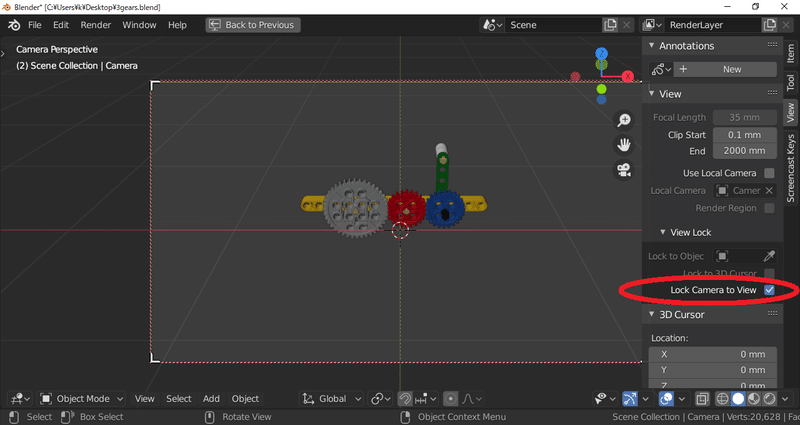Switch to Item sidebar tab
The width and height of the screenshot is (800, 425).
790,54
